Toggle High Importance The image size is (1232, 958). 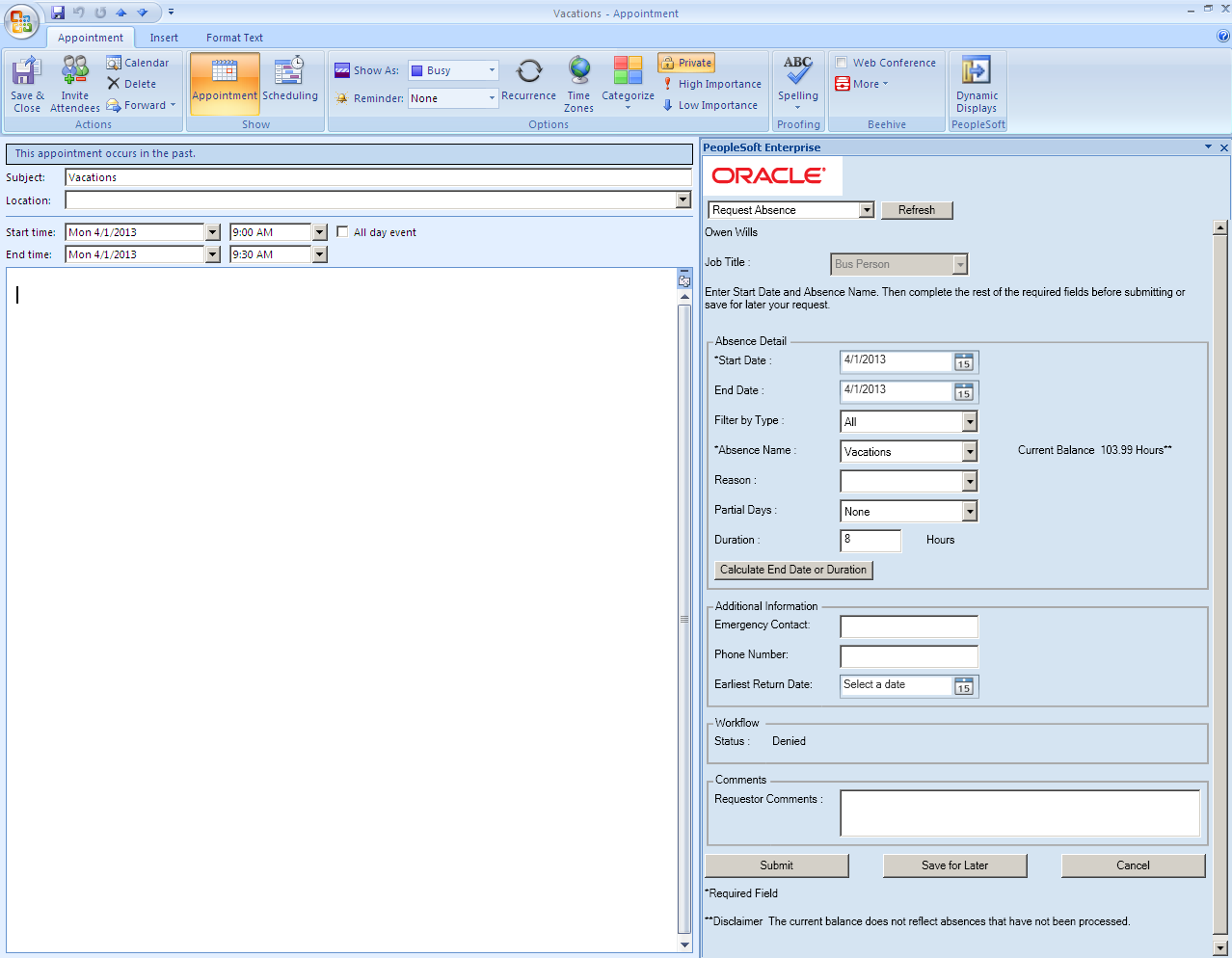tap(712, 84)
